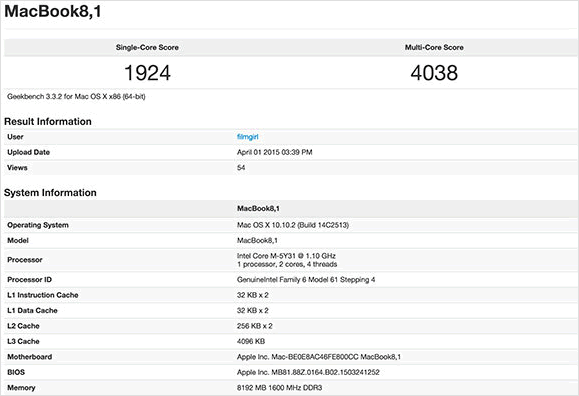579x396 pixels.
Task: Click the upload date April 01 2015 03:39 PM
Action: click(x=274, y=152)
